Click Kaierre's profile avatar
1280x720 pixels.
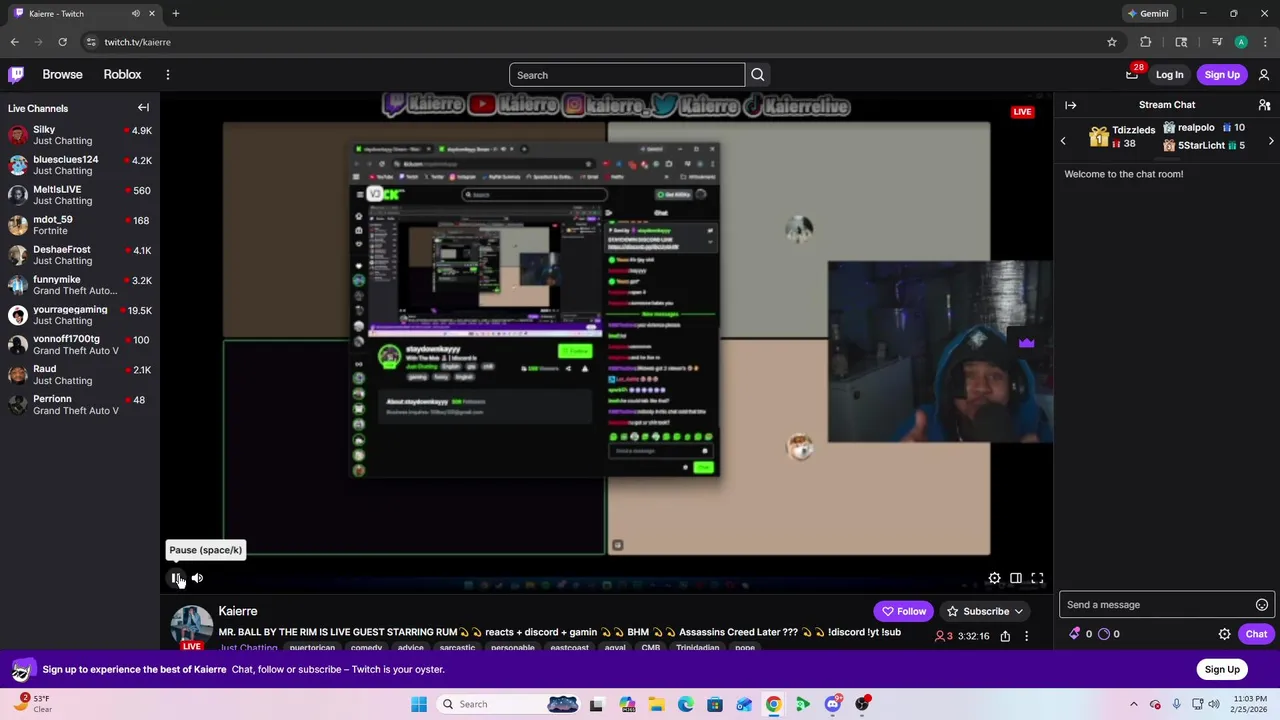[191, 627]
